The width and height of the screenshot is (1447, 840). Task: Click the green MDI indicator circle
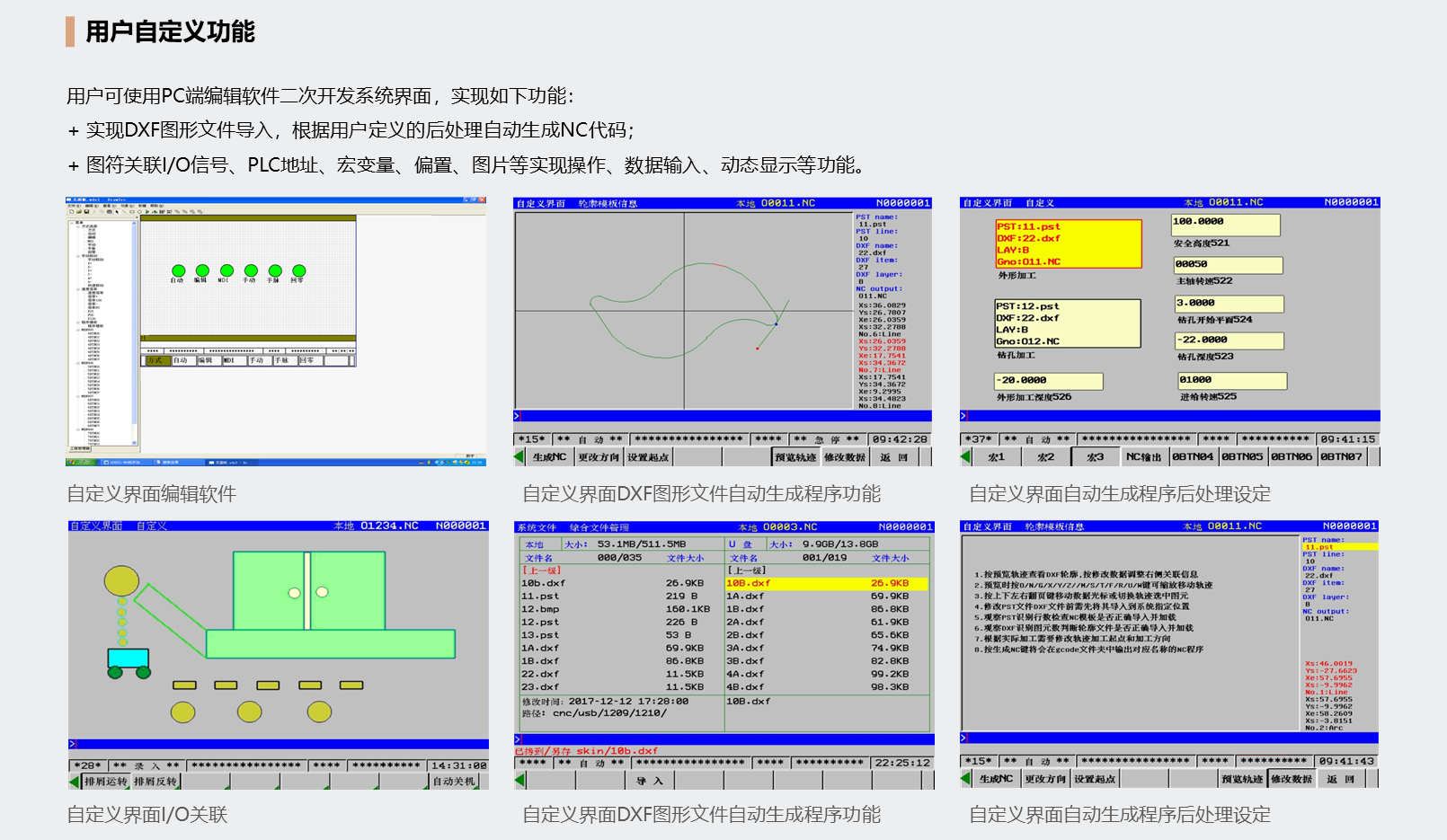coord(226,271)
